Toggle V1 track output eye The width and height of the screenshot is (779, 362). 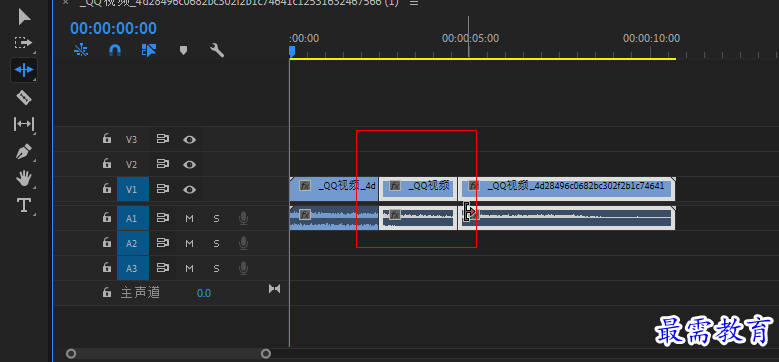(189, 189)
